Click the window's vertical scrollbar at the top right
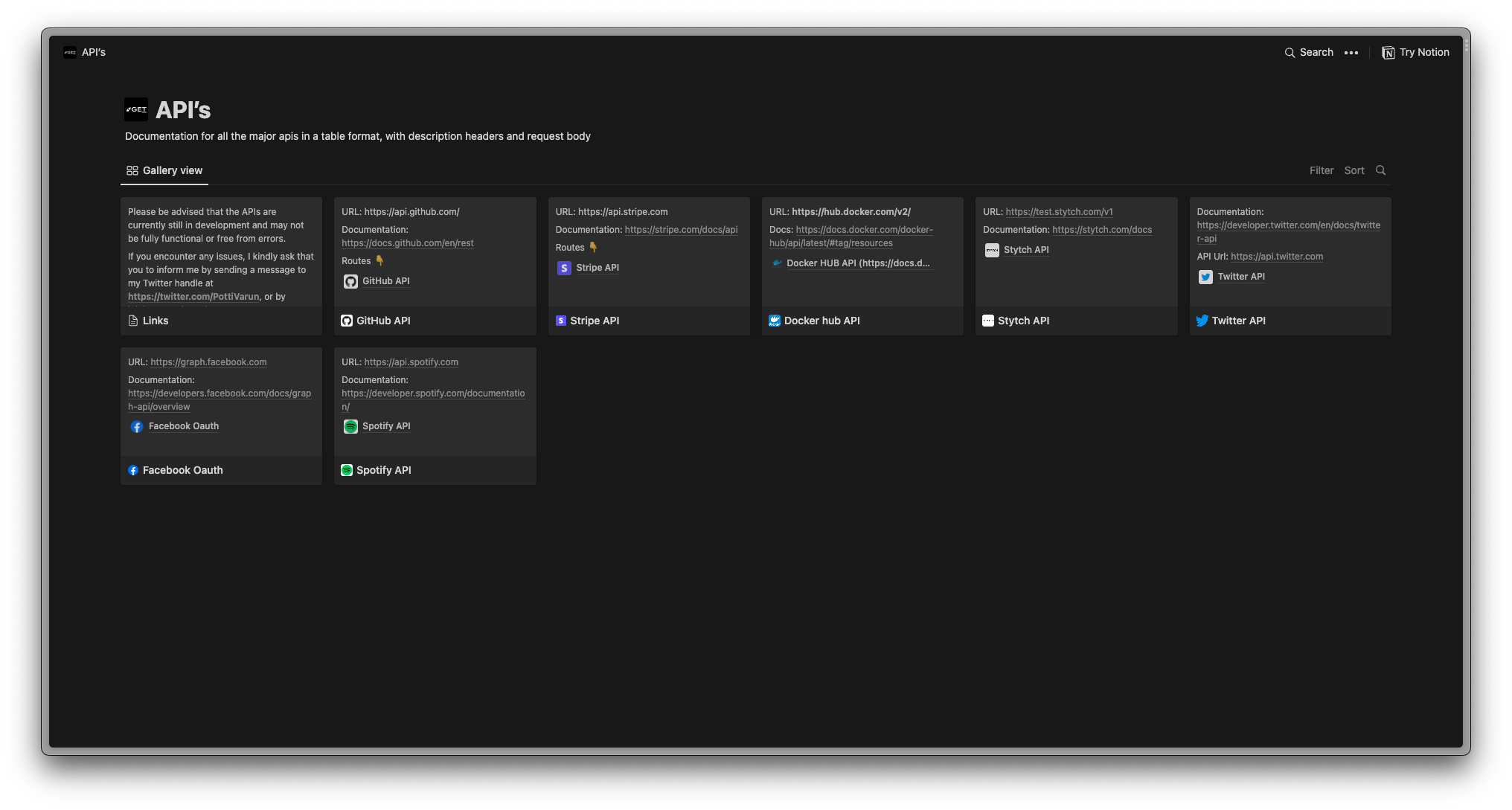The image size is (1512, 810). pos(1466,46)
